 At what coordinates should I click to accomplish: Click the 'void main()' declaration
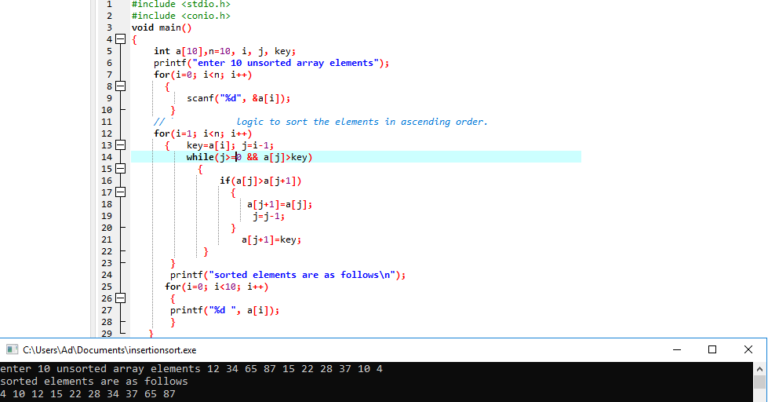click(162, 28)
